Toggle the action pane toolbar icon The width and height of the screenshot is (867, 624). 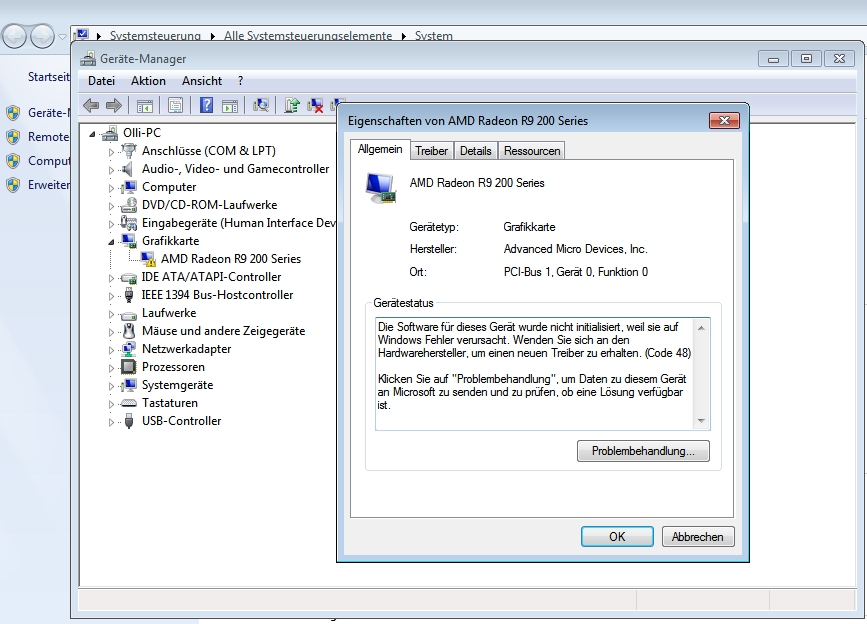pyautogui.click(x=230, y=105)
